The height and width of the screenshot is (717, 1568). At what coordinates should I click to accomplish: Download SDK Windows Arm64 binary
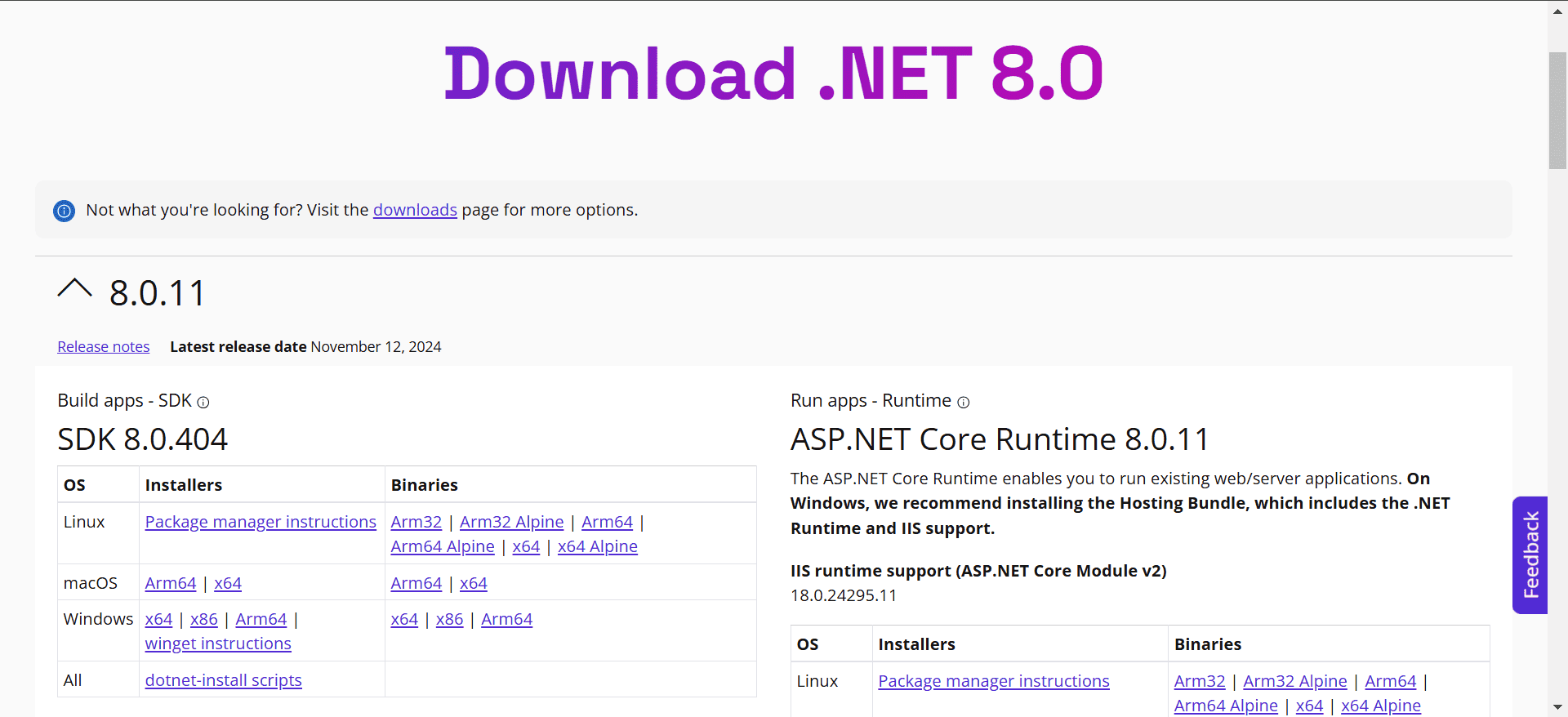(x=506, y=619)
